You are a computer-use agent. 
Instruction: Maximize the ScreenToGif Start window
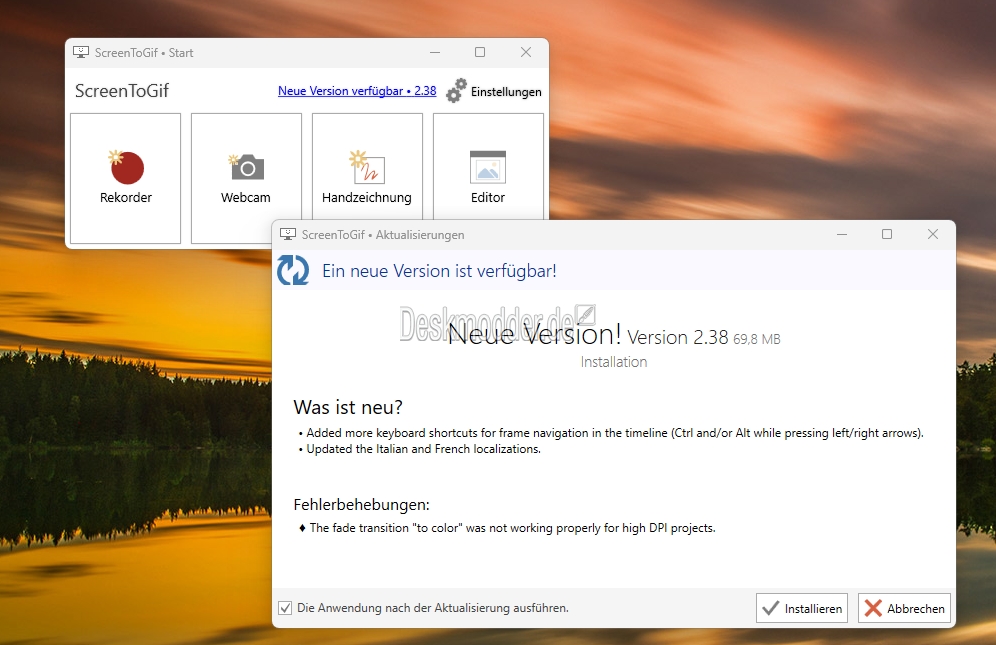click(480, 53)
